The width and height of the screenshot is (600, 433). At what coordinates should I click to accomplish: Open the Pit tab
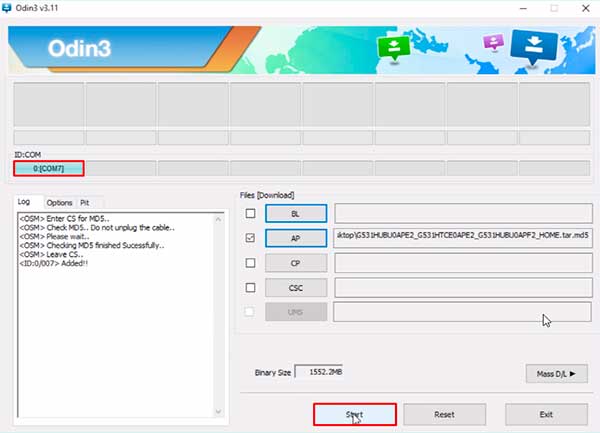pyautogui.click(x=85, y=203)
